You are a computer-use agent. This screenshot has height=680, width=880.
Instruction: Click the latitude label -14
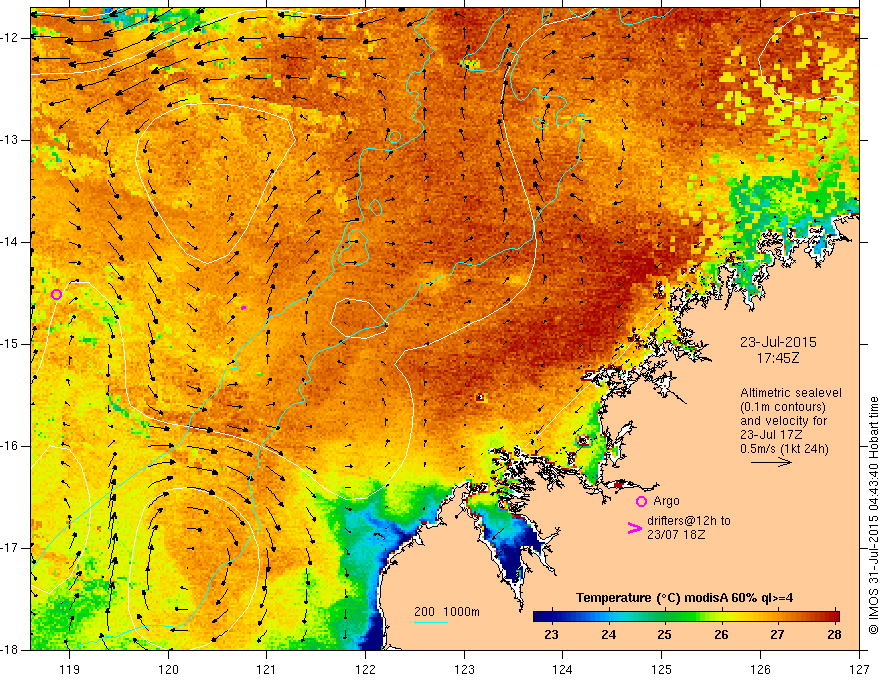pyautogui.click(x=11, y=242)
